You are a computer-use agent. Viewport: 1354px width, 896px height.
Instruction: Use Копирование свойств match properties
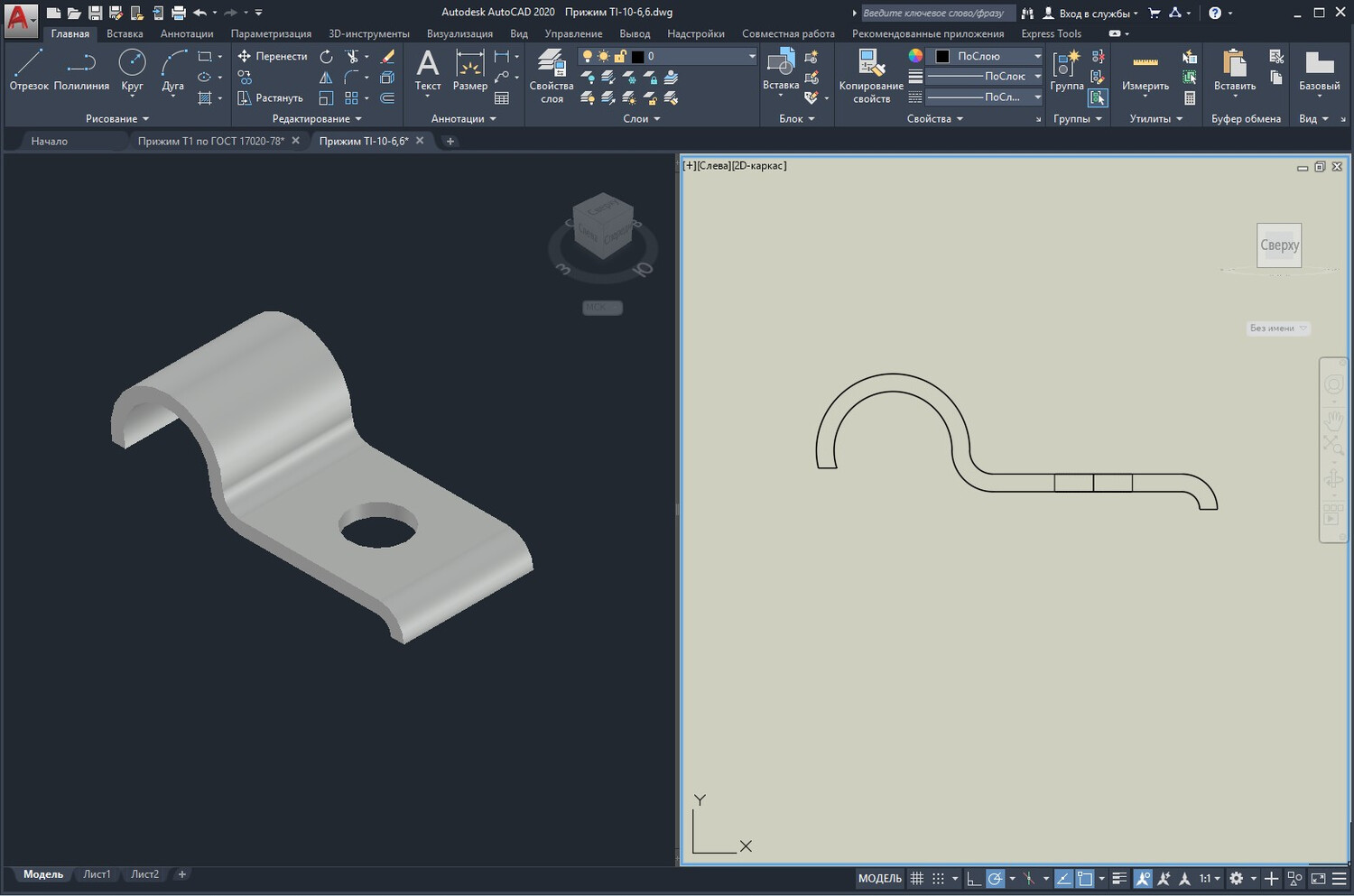871,76
